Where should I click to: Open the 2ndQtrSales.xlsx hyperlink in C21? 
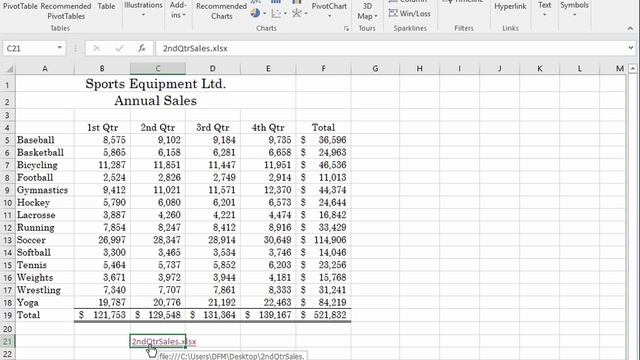pos(163,342)
